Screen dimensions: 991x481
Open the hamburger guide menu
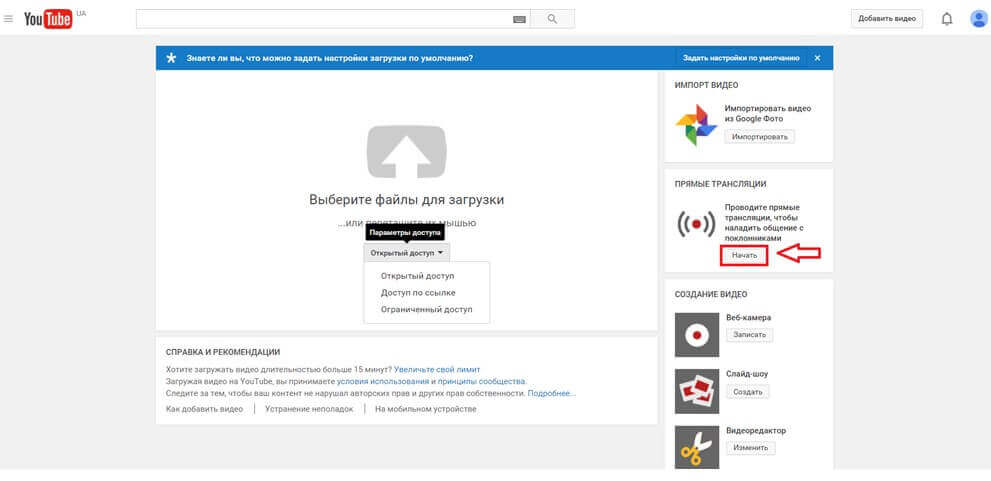coord(9,19)
